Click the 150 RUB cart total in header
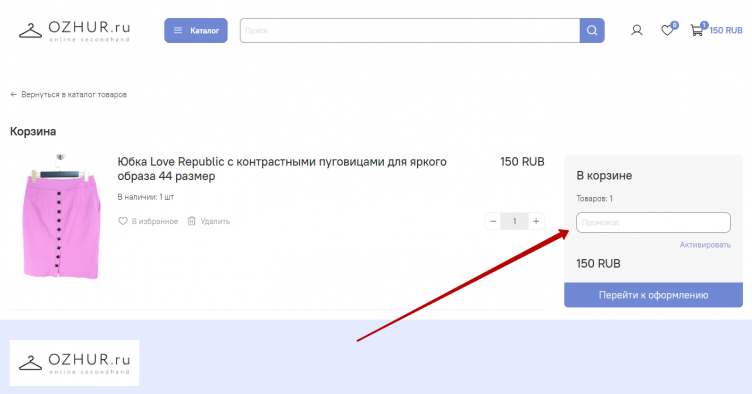Image resolution: width=752 pixels, height=394 pixels. [726, 31]
